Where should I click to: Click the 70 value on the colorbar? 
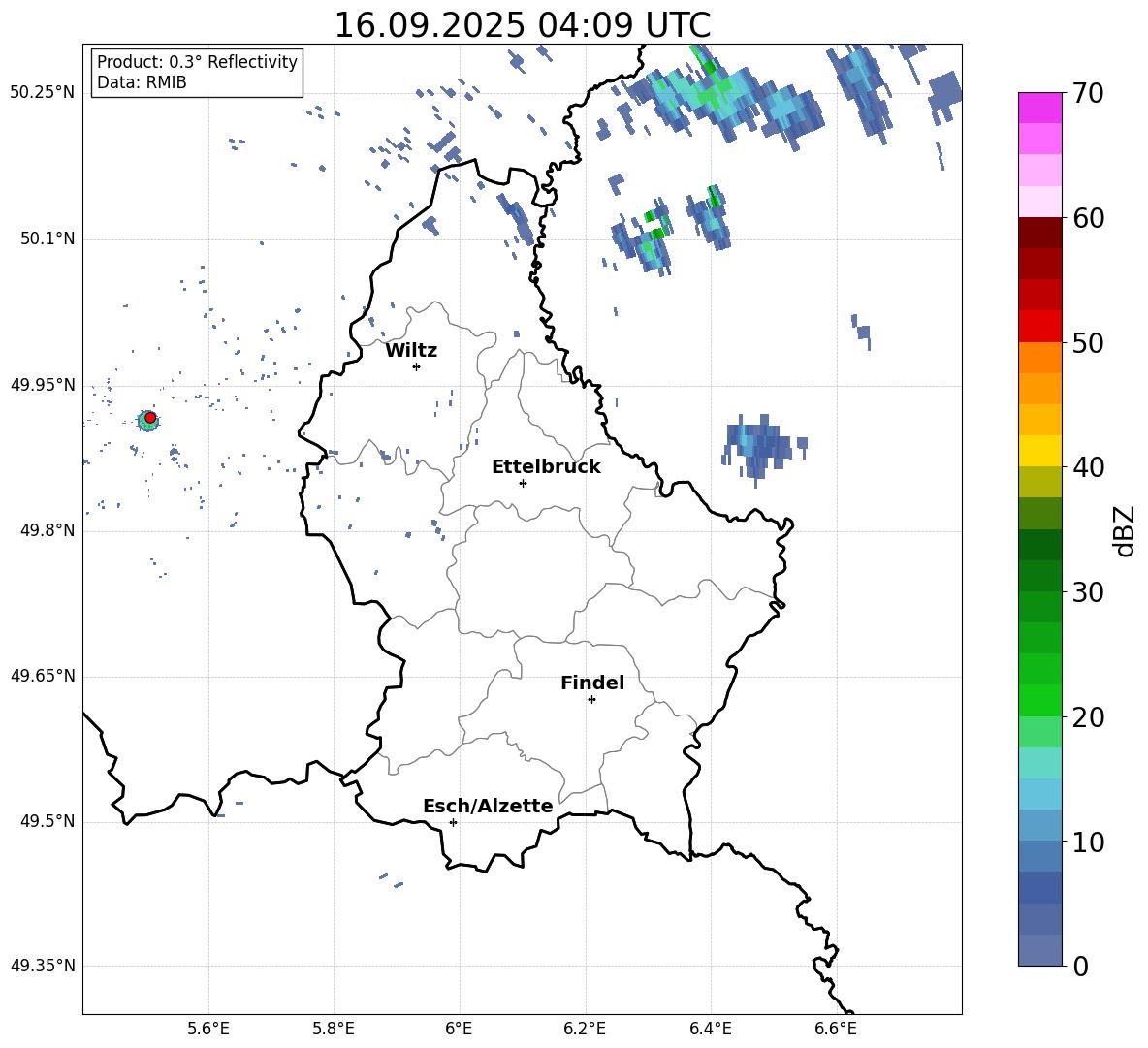coord(1088,94)
